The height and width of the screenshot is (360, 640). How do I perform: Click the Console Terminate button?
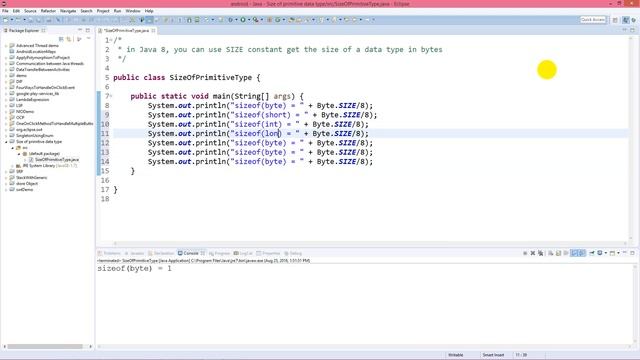pyautogui.click(x=525, y=253)
